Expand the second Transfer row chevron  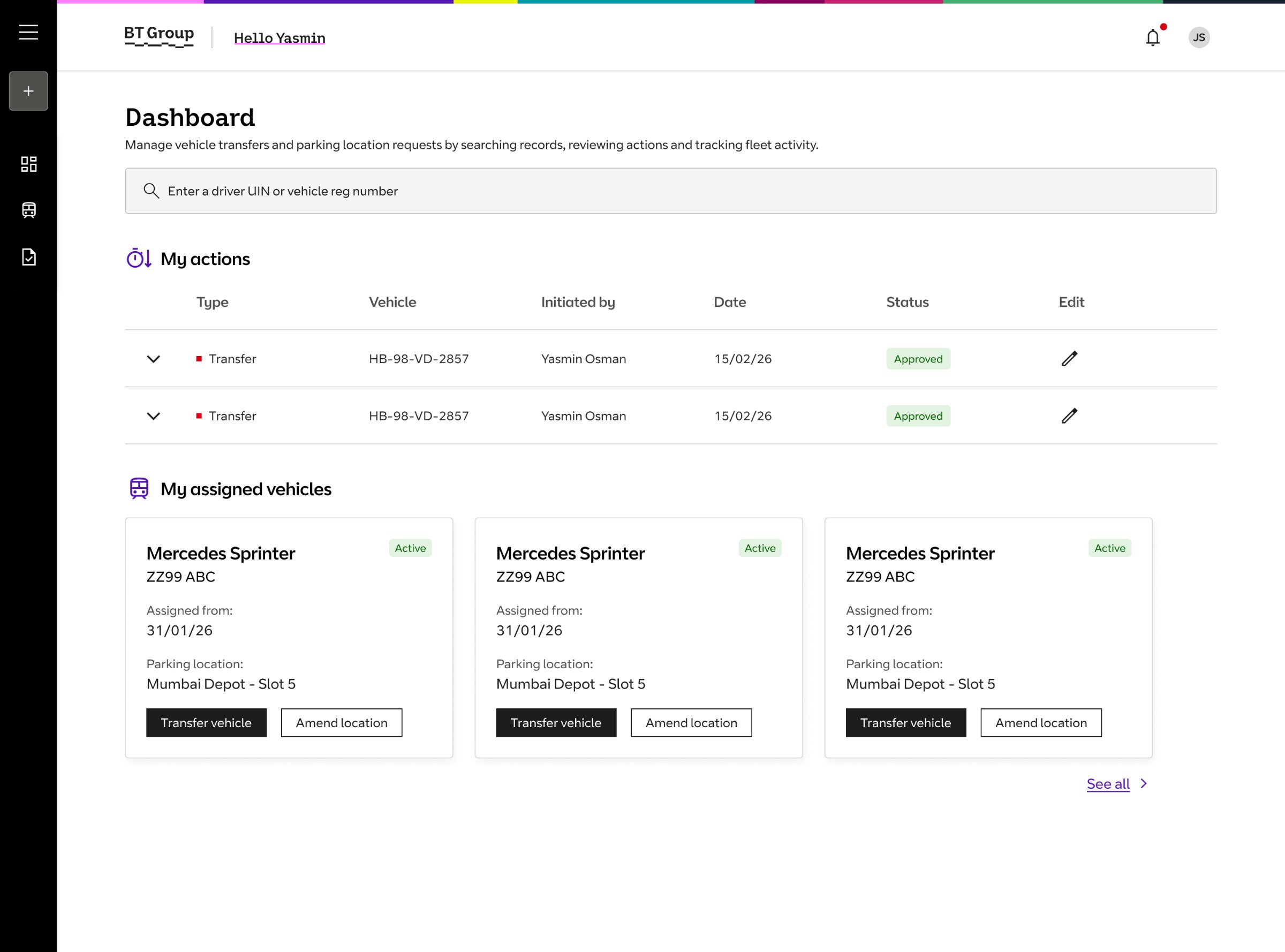tap(153, 416)
